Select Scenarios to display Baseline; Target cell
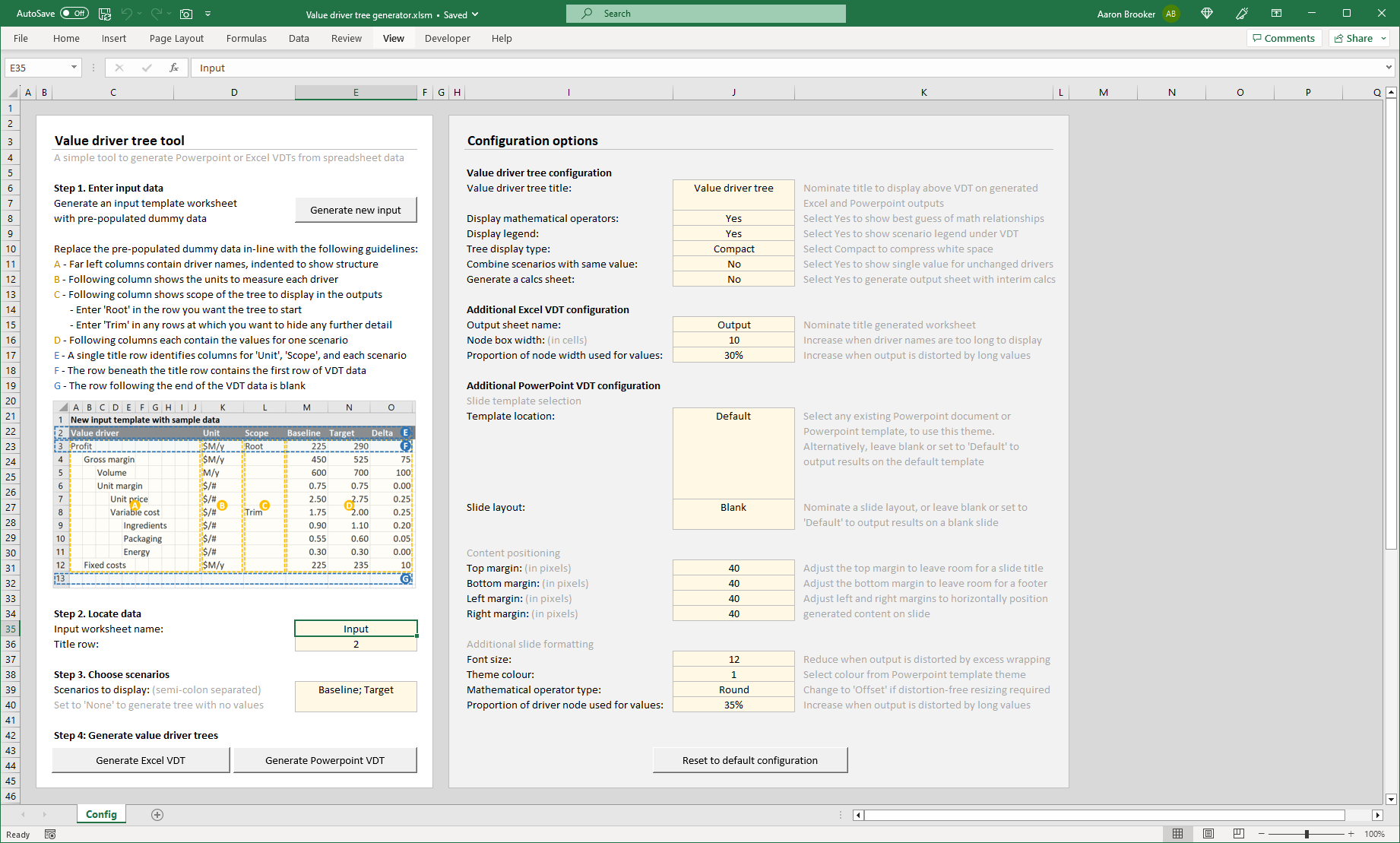Viewport: 1400px width, 843px height. point(356,697)
